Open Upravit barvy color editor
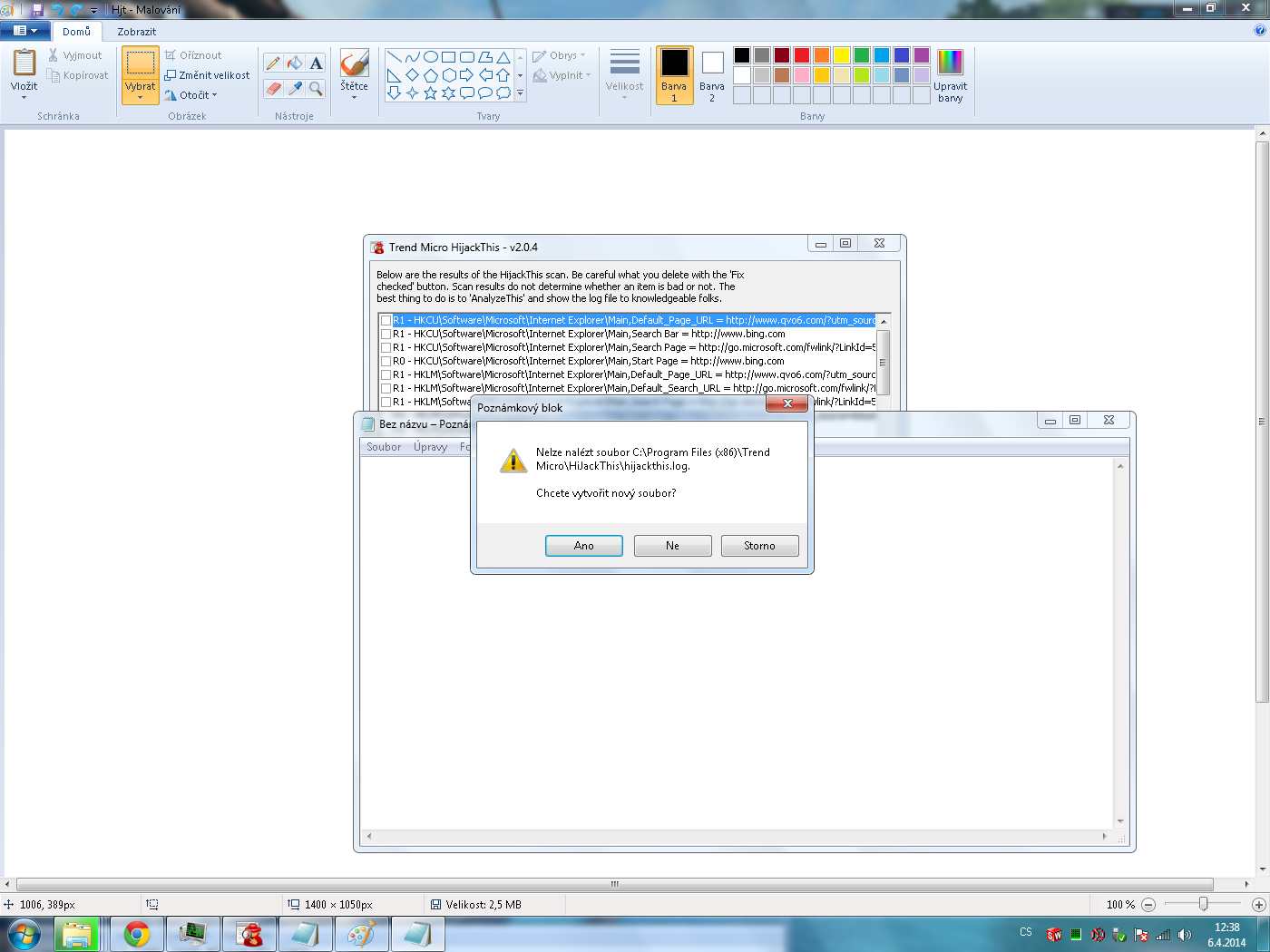Image resolution: width=1270 pixels, height=952 pixels. [x=950, y=75]
